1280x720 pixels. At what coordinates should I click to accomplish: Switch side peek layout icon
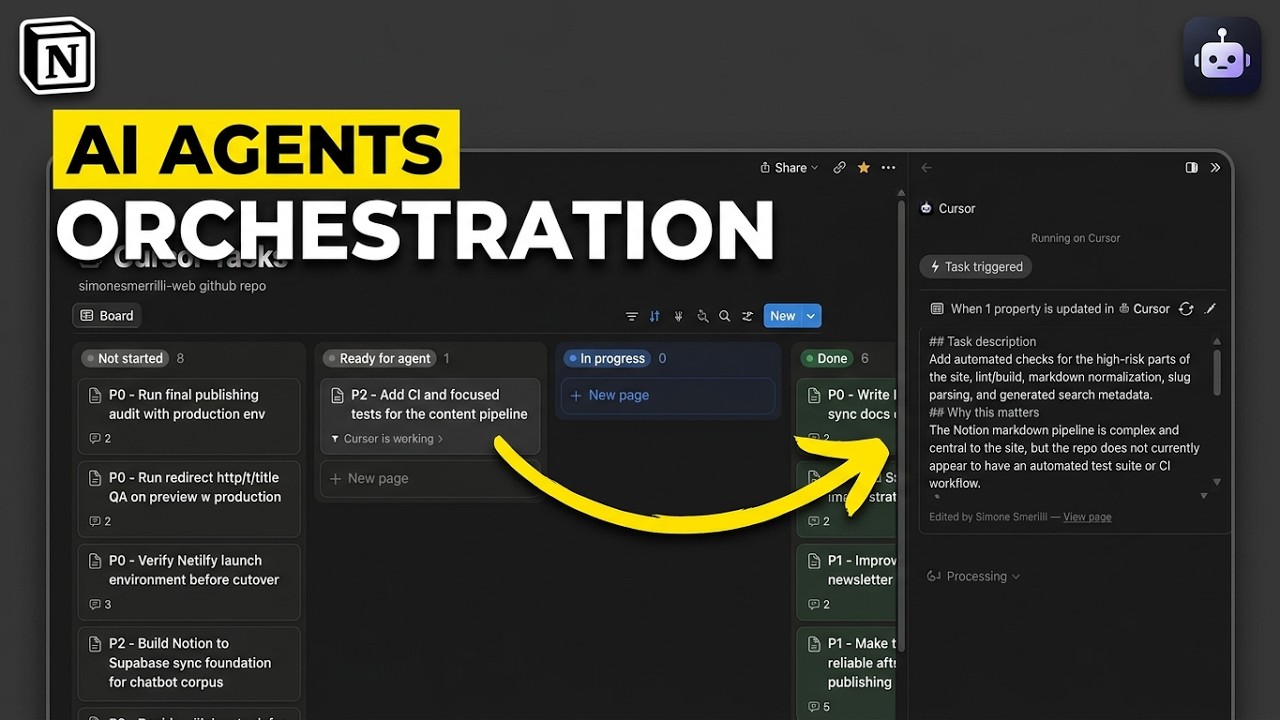click(x=1191, y=168)
